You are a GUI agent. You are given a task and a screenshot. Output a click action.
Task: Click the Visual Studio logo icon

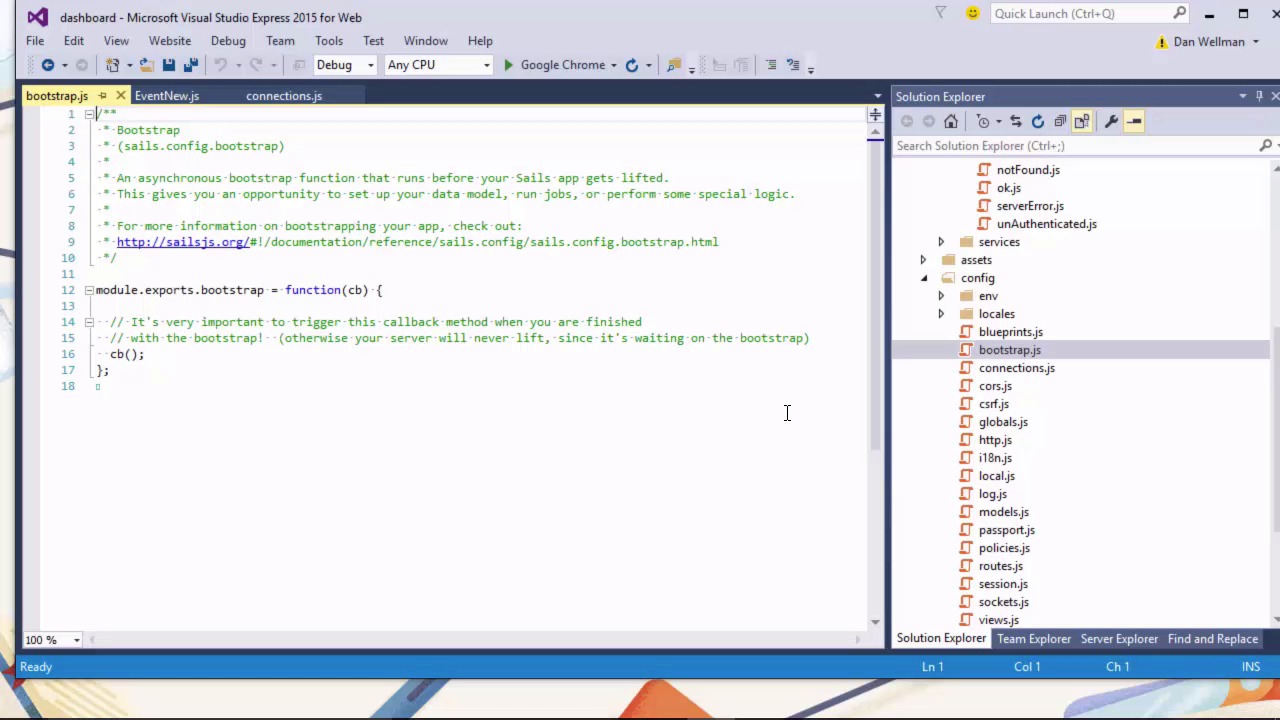point(37,17)
